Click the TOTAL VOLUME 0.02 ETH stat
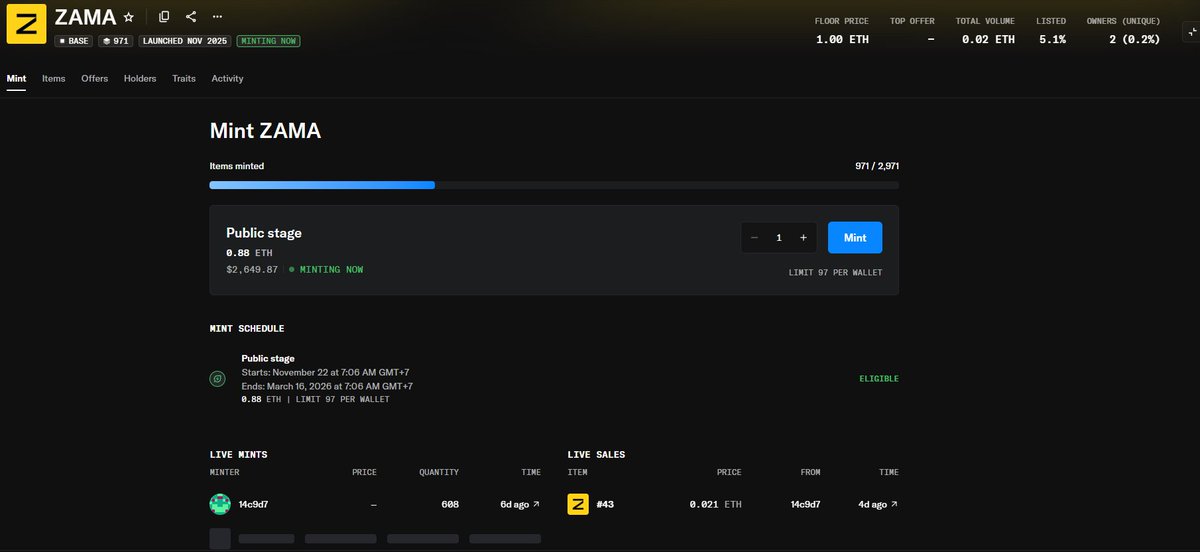The width and height of the screenshot is (1200, 552). point(985,30)
